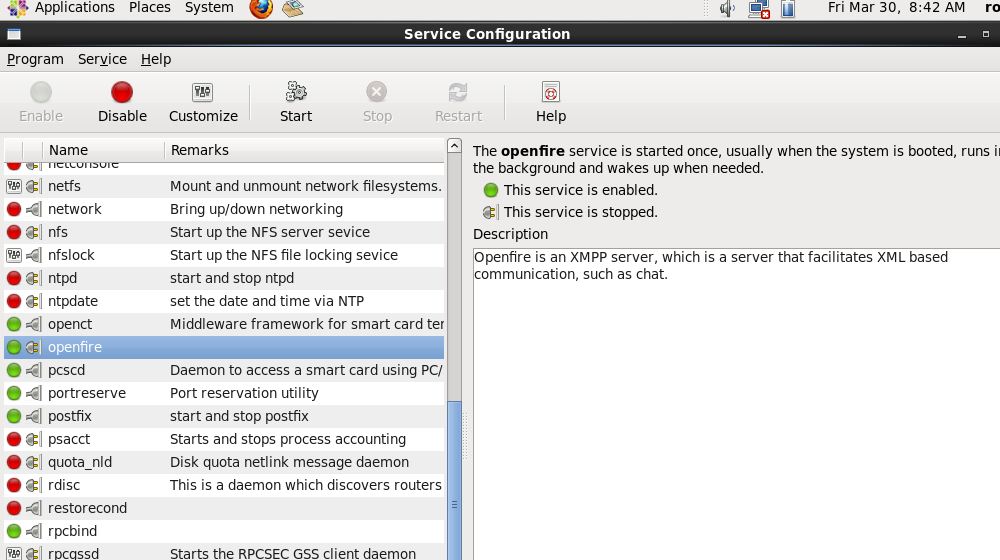Click the greyed Stop toolbar button
The width and height of the screenshot is (1000, 560).
pos(377,102)
